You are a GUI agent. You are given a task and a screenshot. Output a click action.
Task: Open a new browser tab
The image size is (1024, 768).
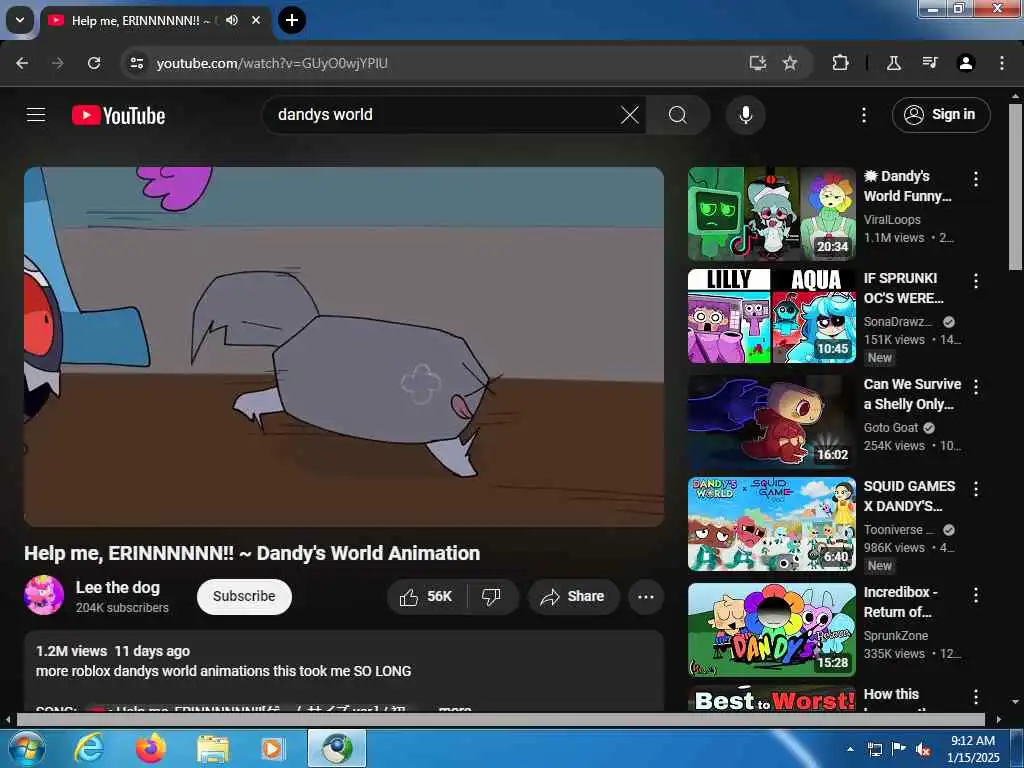pos(292,20)
